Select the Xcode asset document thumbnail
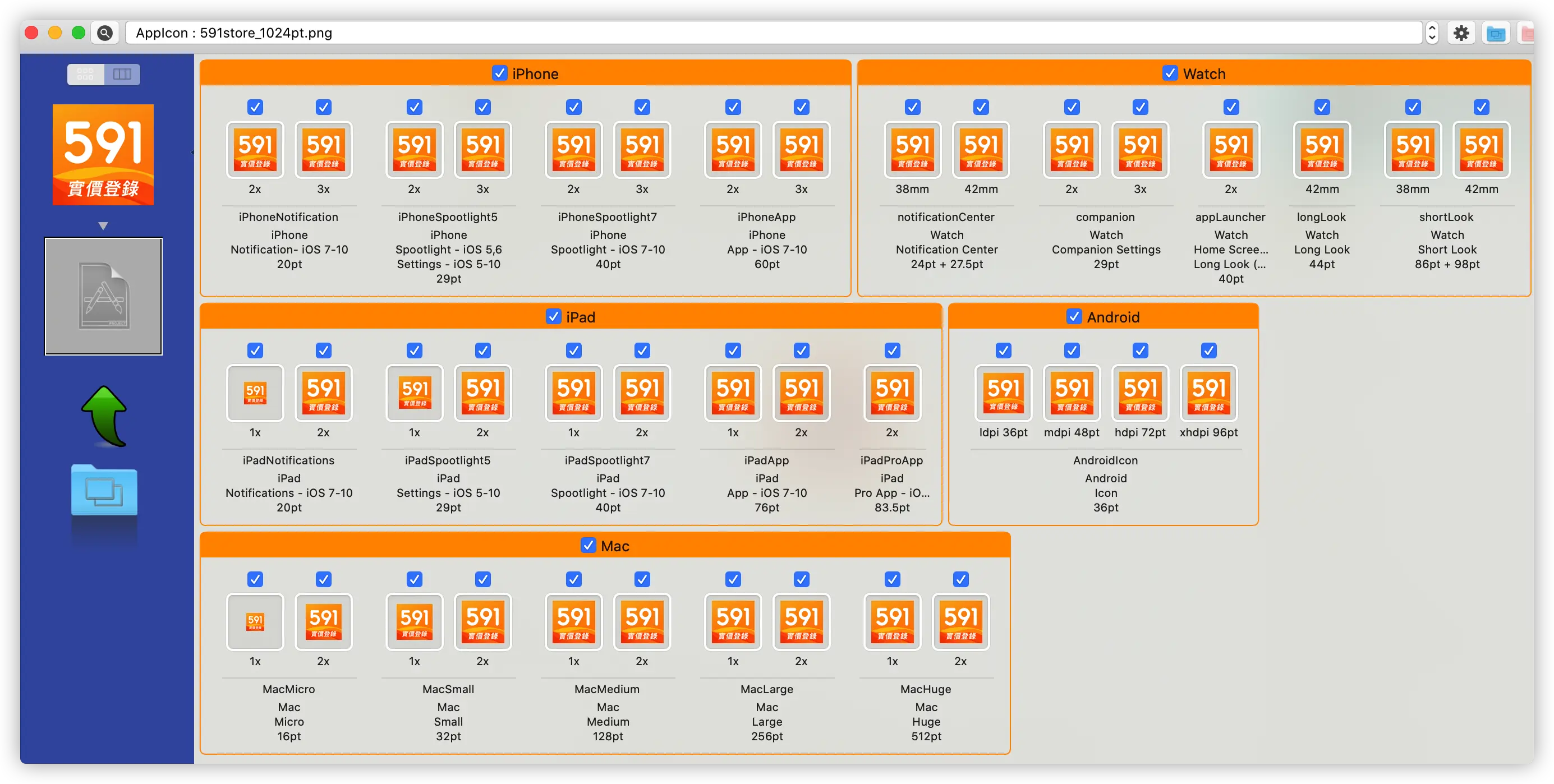Screen dimensions: 1554x784 pos(103,296)
